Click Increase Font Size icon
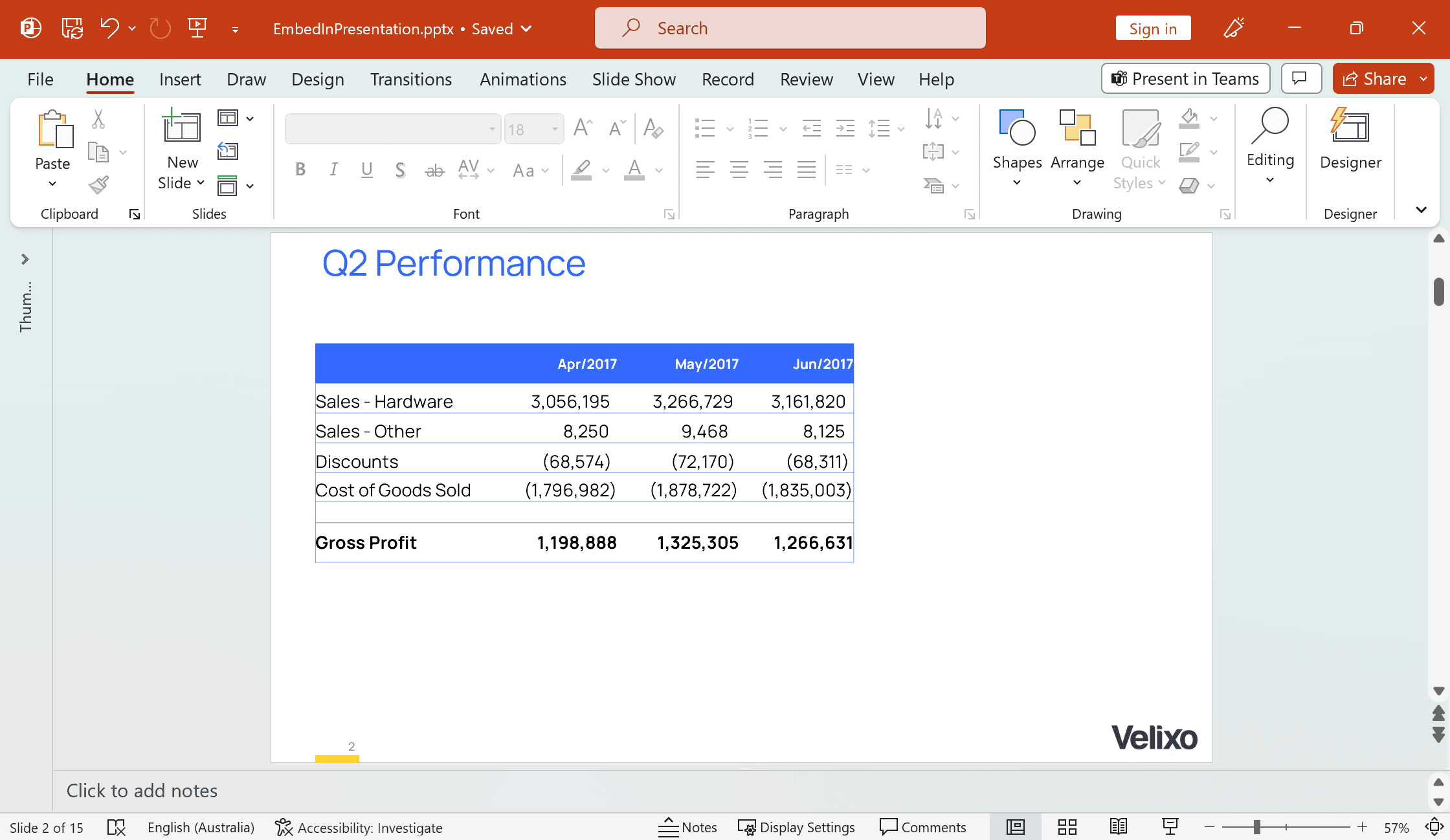 point(583,127)
